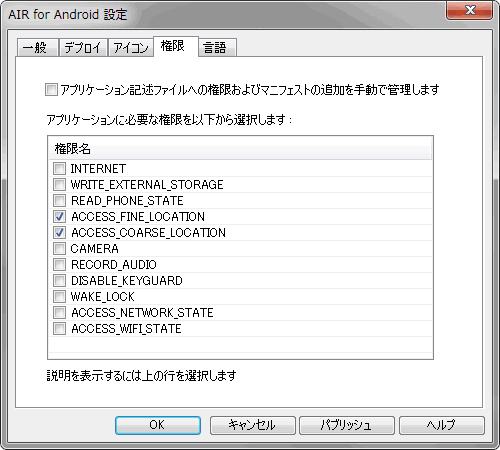Check the RECORD_AUDIO permission box
500x450 pixels.
(59, 265)
